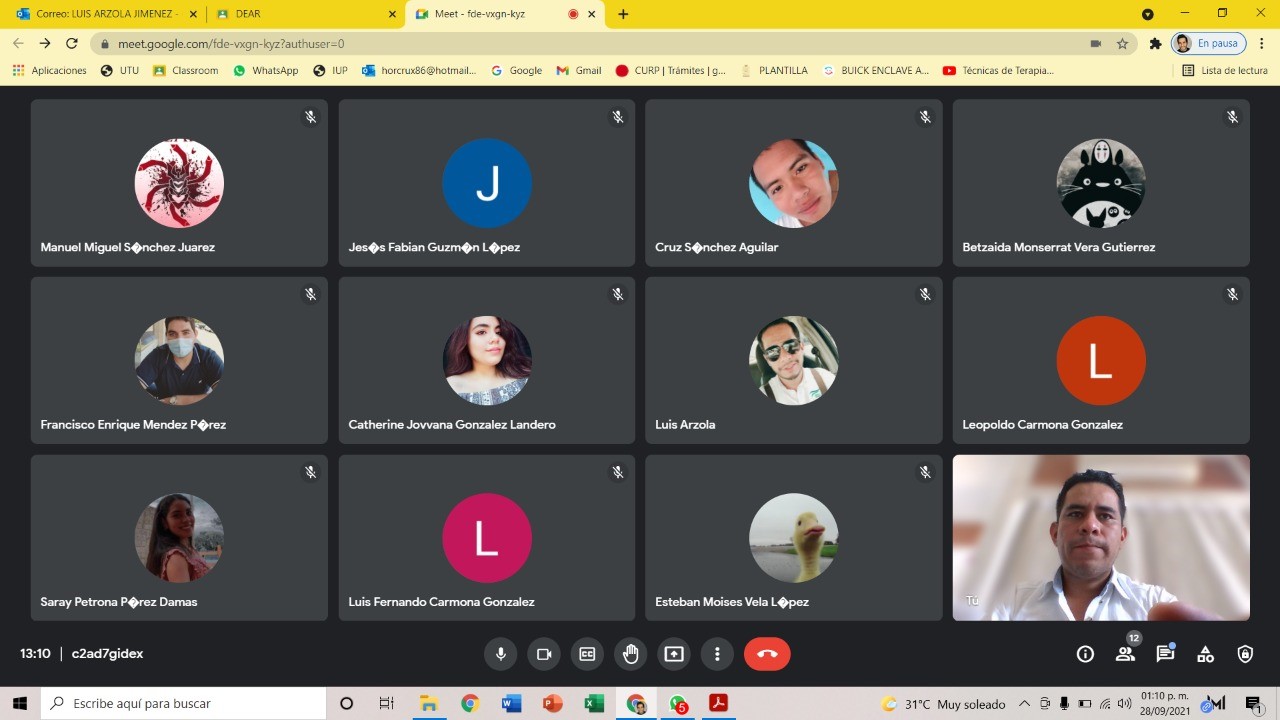
Task: Start presenting your screen
Action: (x=674, y=654)
